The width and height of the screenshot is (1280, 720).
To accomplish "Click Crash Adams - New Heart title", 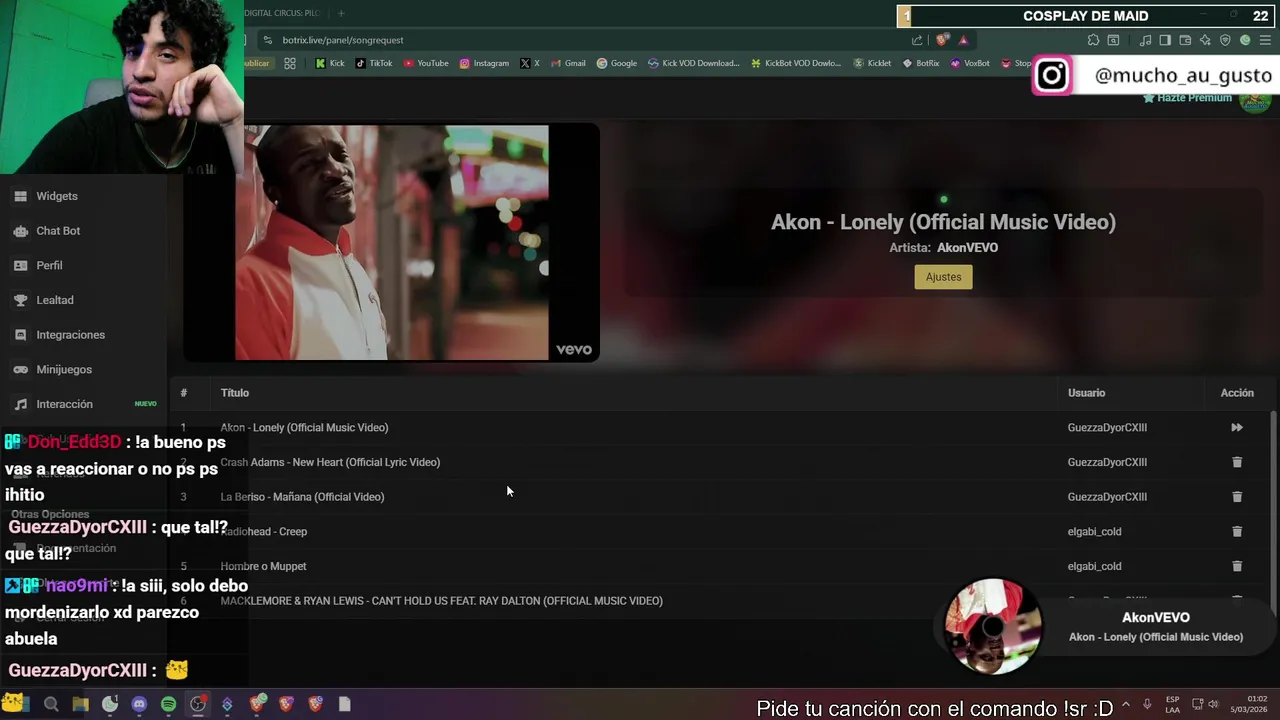I will (330, 462).
